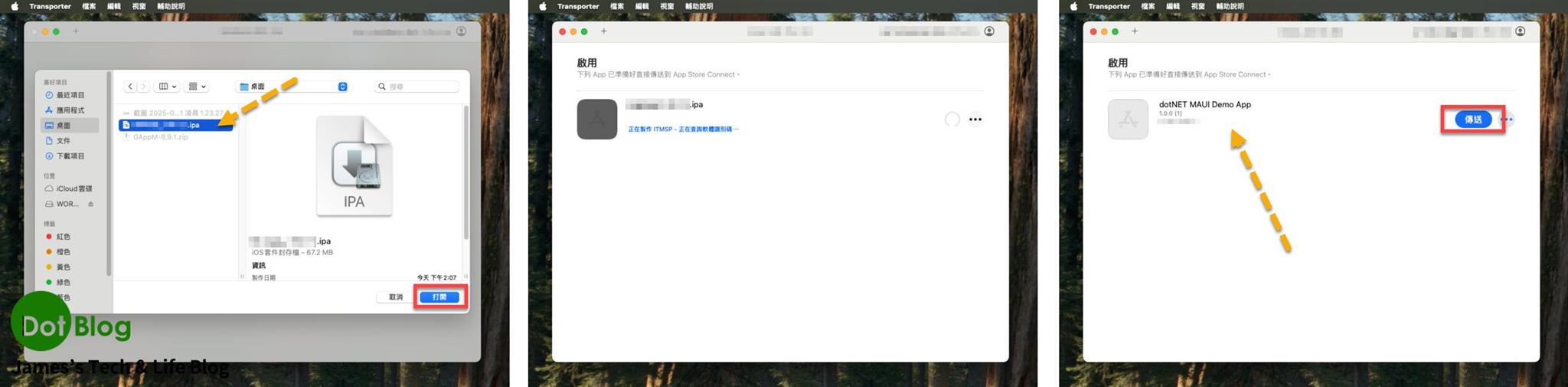This screenshot has width=1568, height=387.
Task: Open 最近項目 in the Finder sidebar
Action: click(70, 95)
